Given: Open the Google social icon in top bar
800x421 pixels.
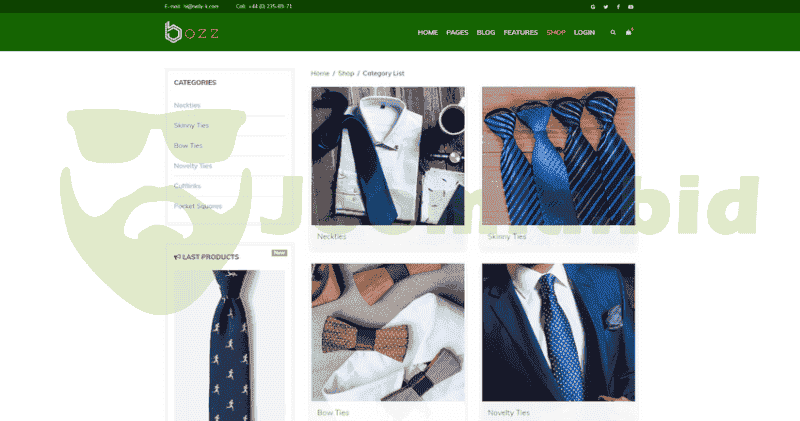Looking at the screenshot, I should point(593,6).
